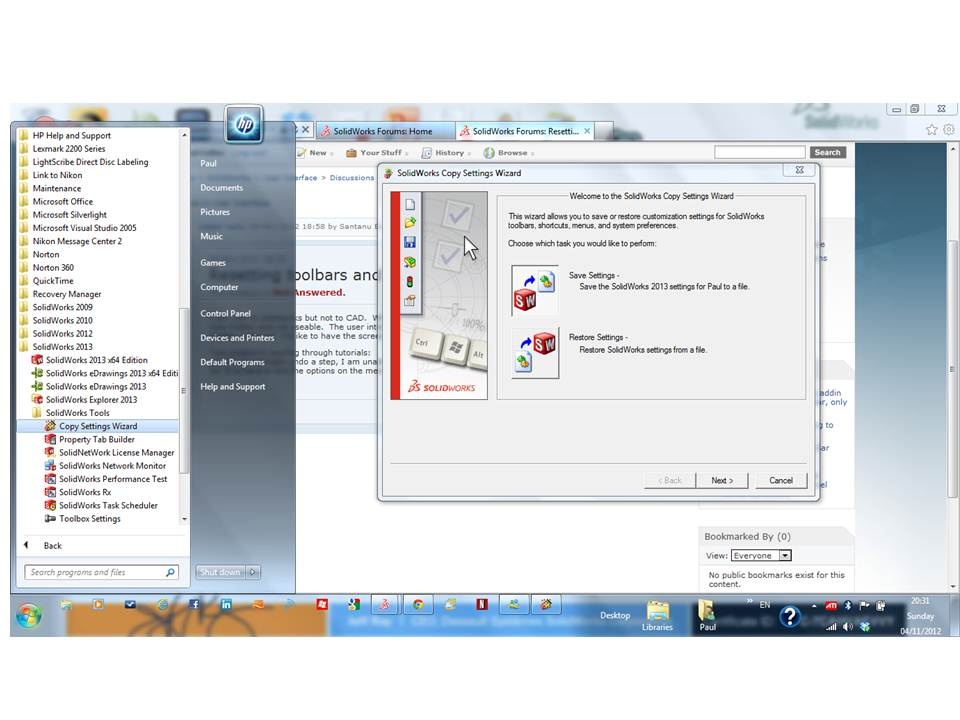960x720 pixels.
Task: Choose the Save Settings icon in the wizard
Action: click(x=535, y=290)
